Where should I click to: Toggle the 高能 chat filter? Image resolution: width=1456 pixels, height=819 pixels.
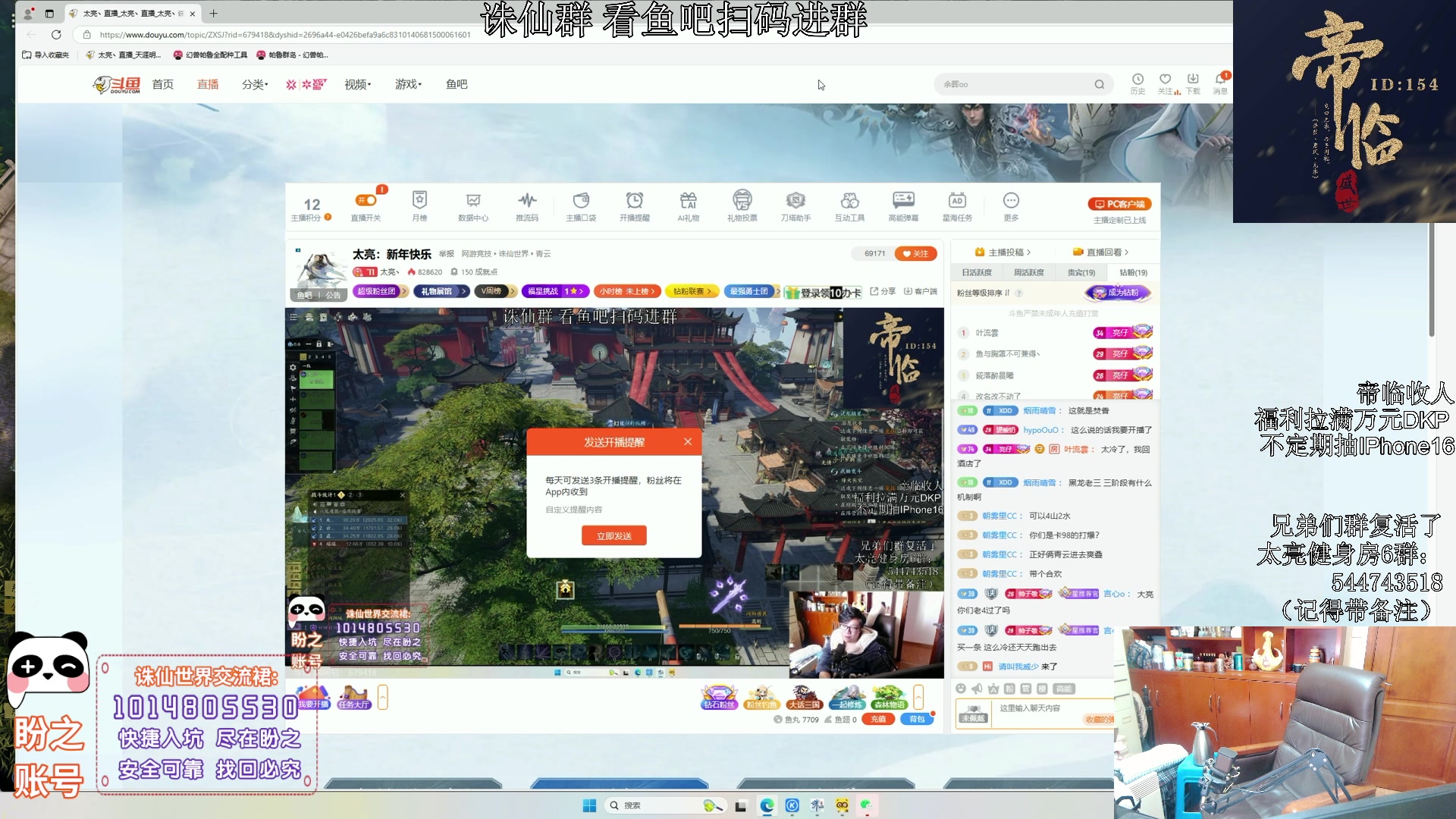pyautogui.click(x=1064, y=689)
